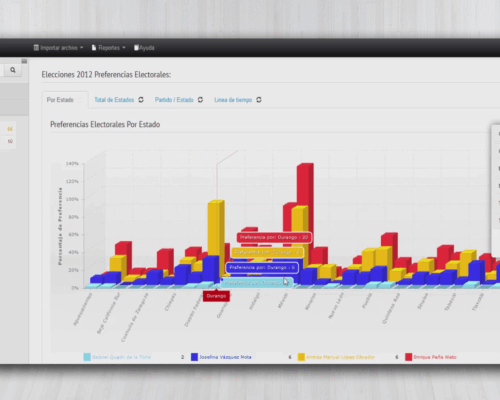Toggle the Enrique Peña Nieto legend series
The width and height of the screenshot is (500, 400).
[x=431, y=357]
